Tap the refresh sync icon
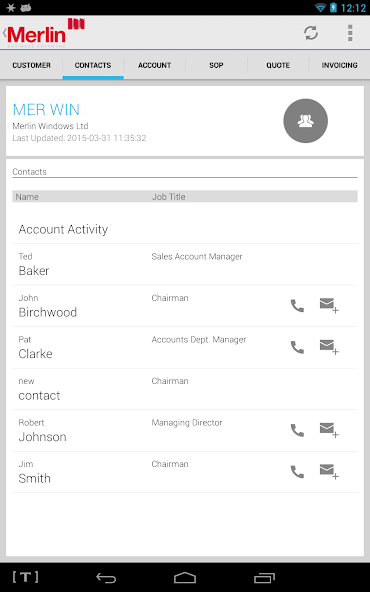Image resolution: width=370 pixels, height=592 pixels. pyautogui.click(x=311, y=33)
